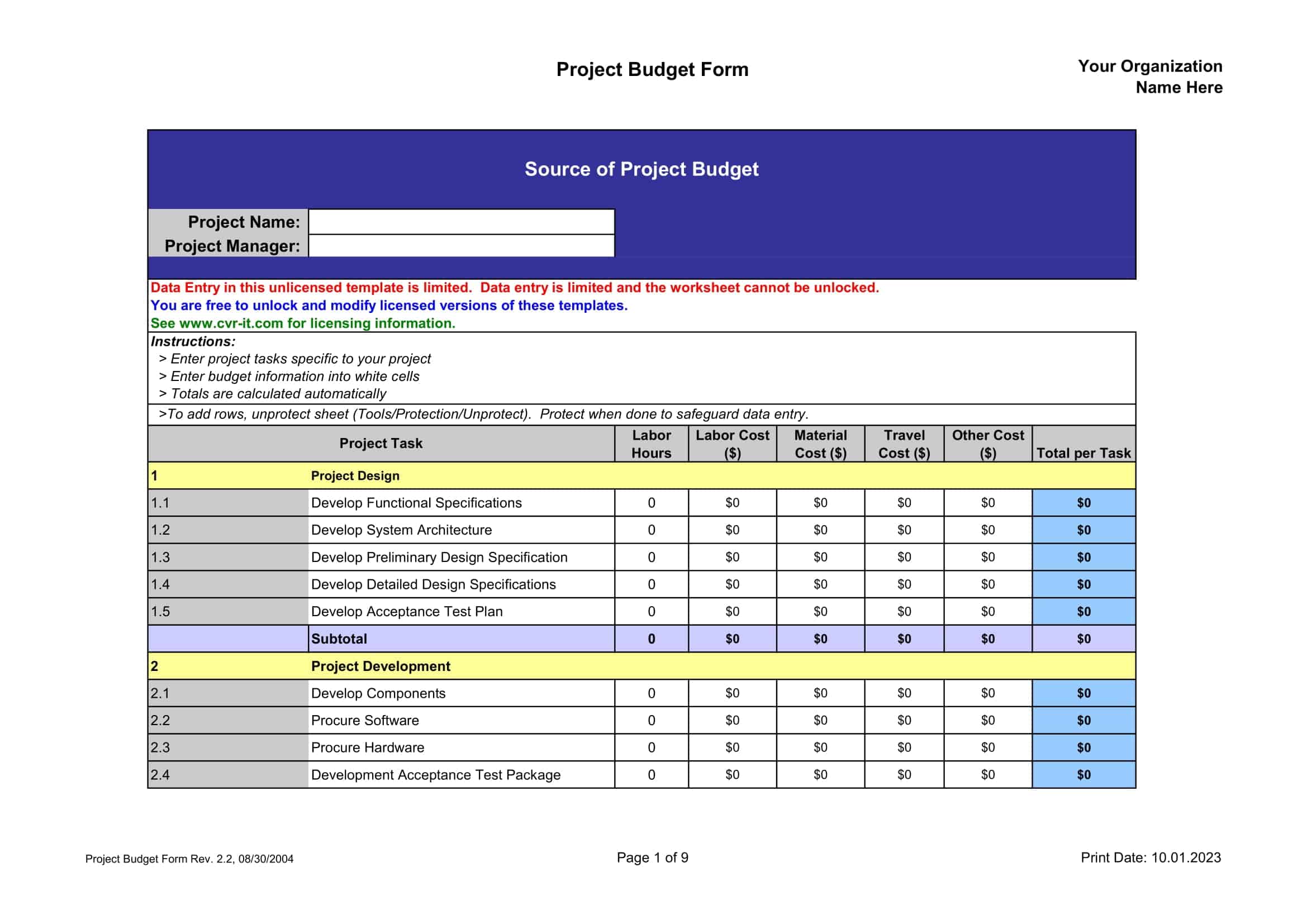Screen dimensions: 1307x924
Task: Click task 2.4 Development Acceptance Test Package
Action: [436, 775]
